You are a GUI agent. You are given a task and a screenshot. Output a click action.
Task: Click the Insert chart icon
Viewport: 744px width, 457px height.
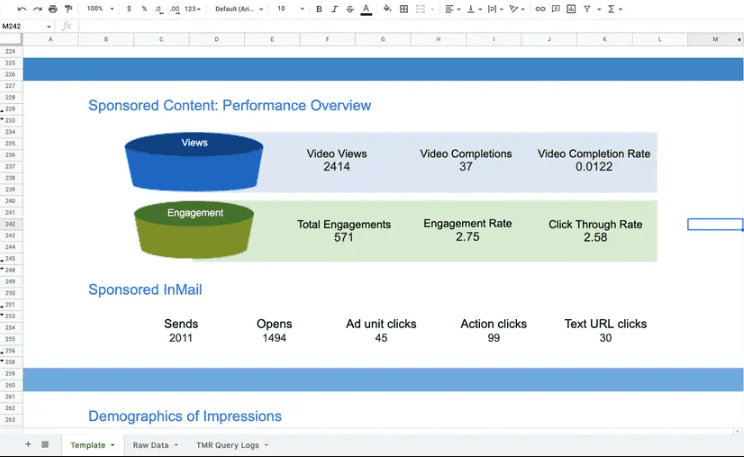[x=571, y=9]
